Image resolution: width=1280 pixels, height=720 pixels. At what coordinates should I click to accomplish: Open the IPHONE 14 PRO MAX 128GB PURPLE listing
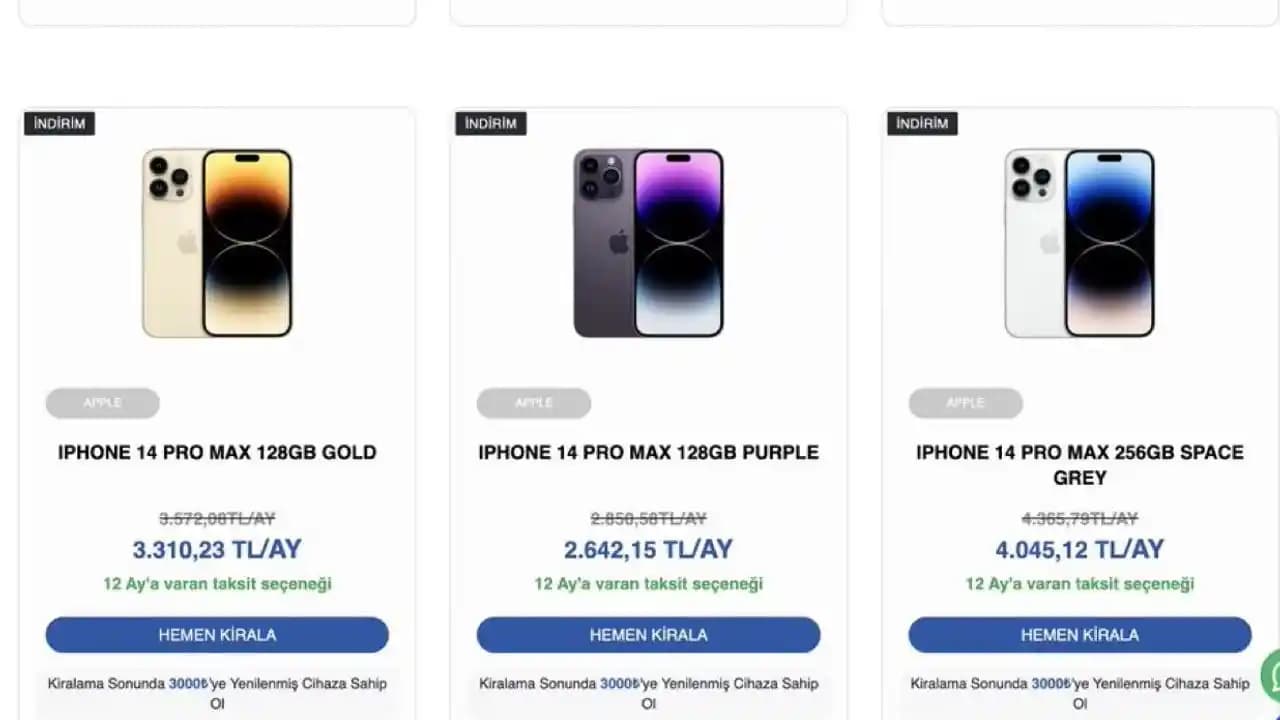tap(648, 452)
